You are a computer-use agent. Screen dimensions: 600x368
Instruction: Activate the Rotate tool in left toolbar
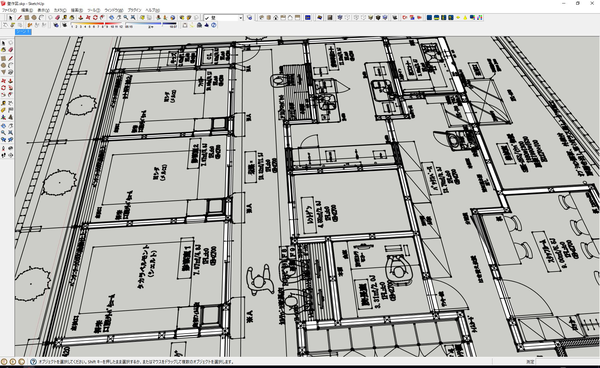(x=3, y=88)
